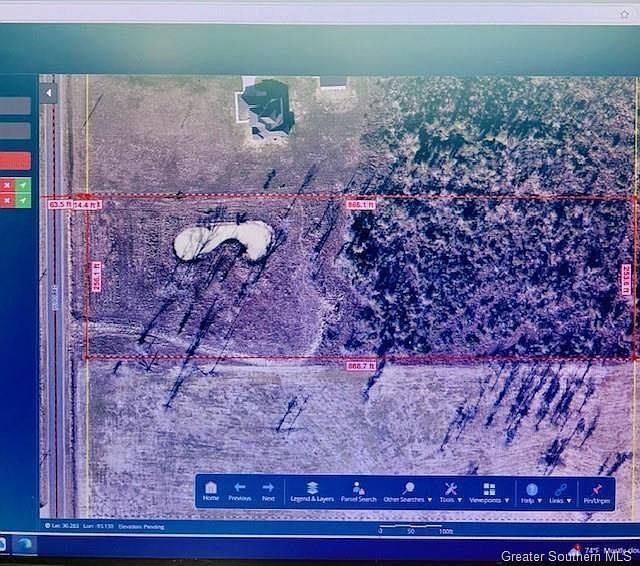The image size is (640, 566).
Task: Click the second green locate arrow button
Action: click(23, 200)
